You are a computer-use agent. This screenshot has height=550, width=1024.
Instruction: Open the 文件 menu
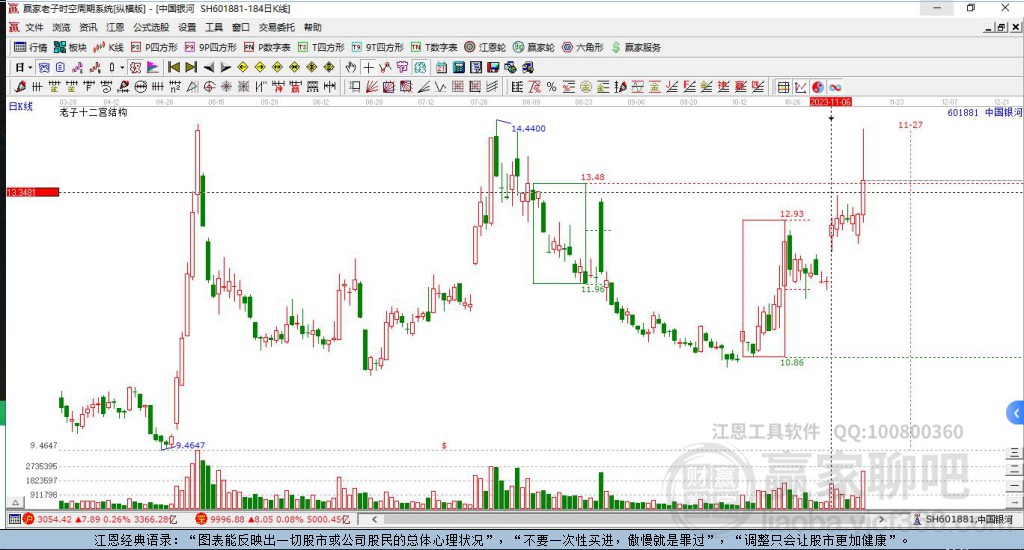pyautogui.click(x=34, y=27)
